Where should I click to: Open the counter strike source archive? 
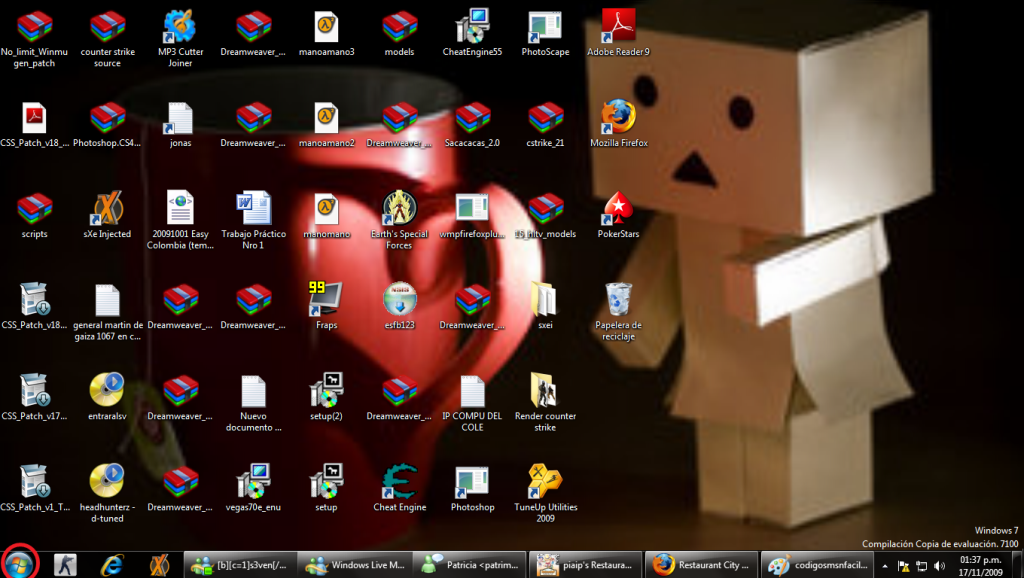(108, 27)
